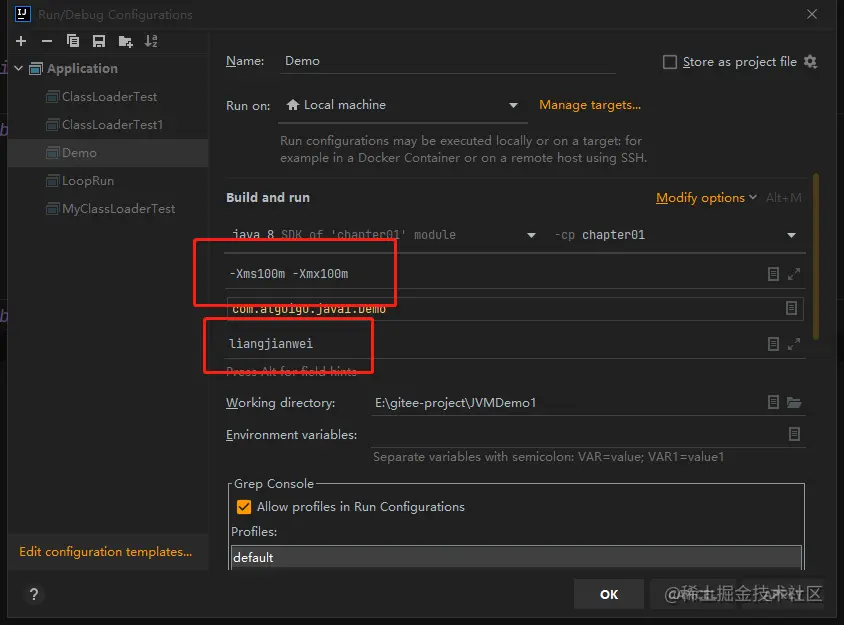Image resolution: width=844 pixels, height=625 pixels.
Task: Click the Grep Console group label
Action: (x=273, y=483)
